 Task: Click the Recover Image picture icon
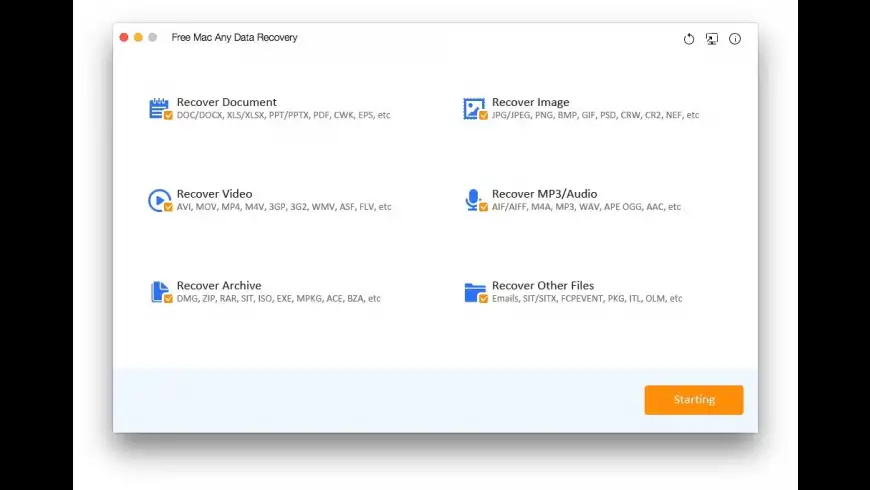pyautogui.click(x=473, y=106)
